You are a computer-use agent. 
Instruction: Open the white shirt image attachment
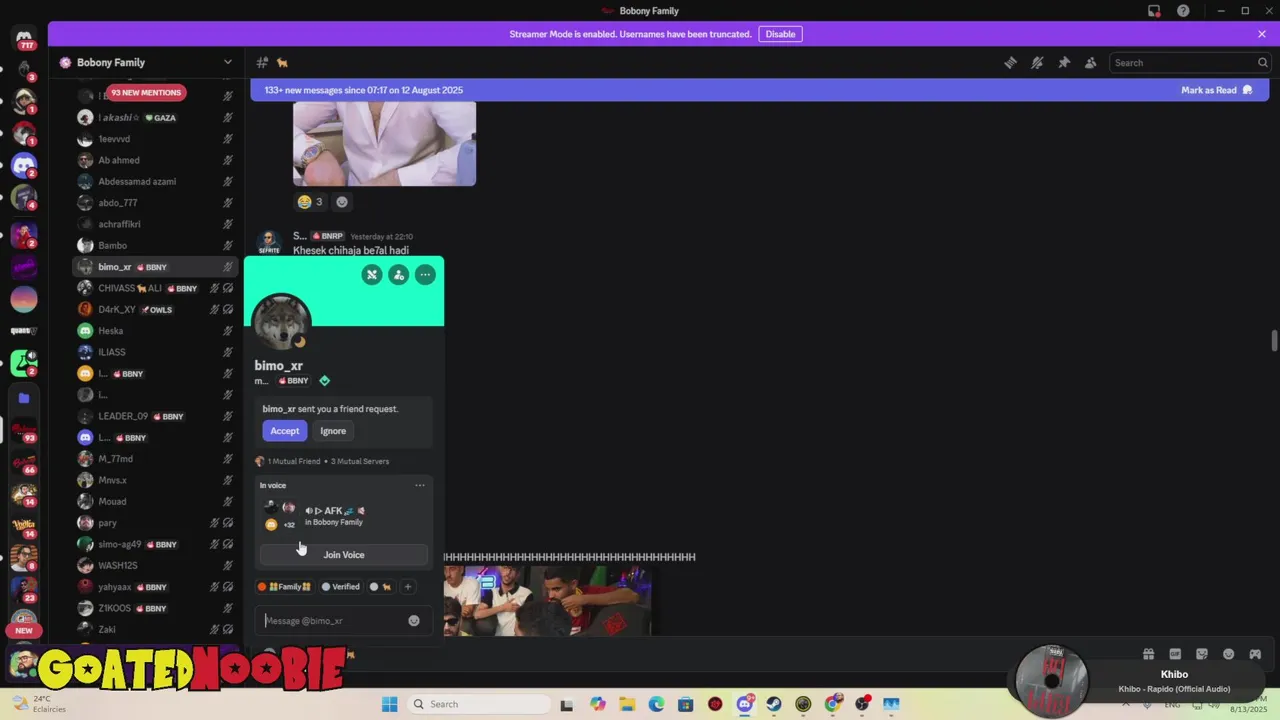click(384, 143)
